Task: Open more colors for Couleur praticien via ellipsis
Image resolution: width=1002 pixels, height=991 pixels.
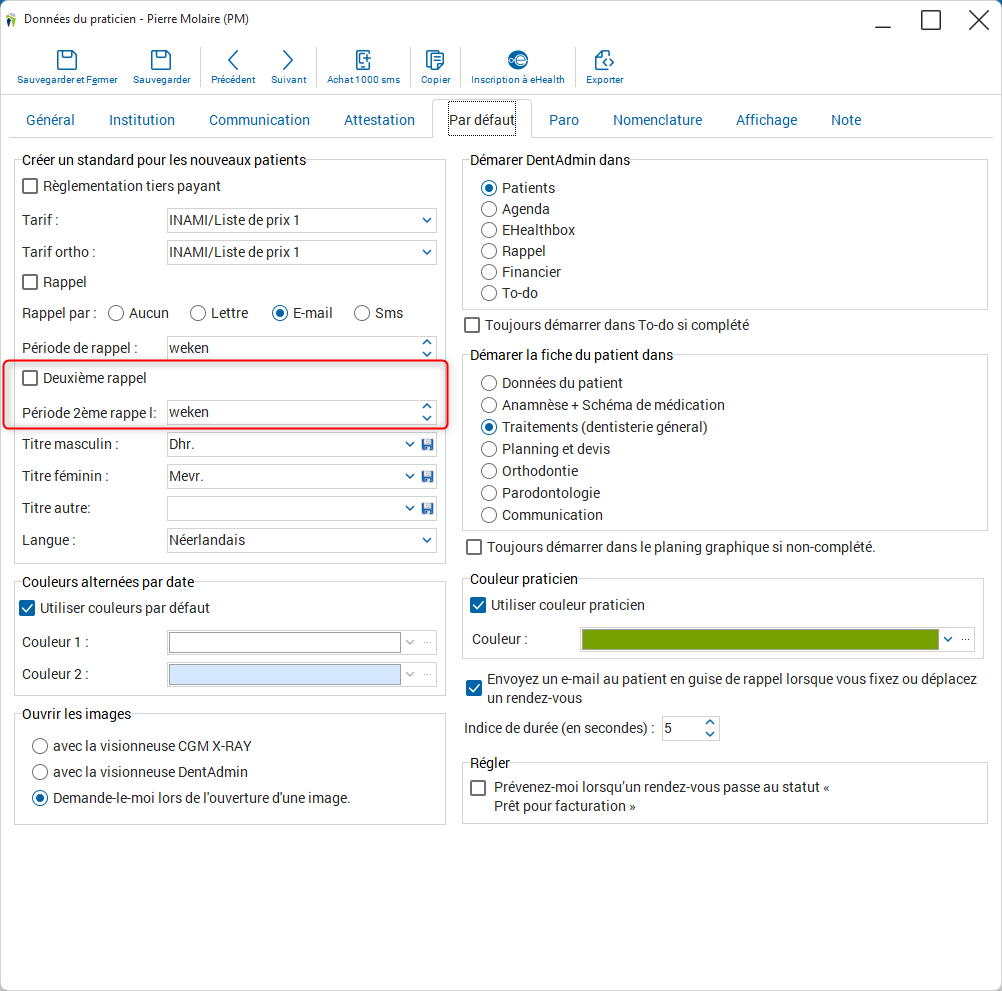Action: coord(965,639)
